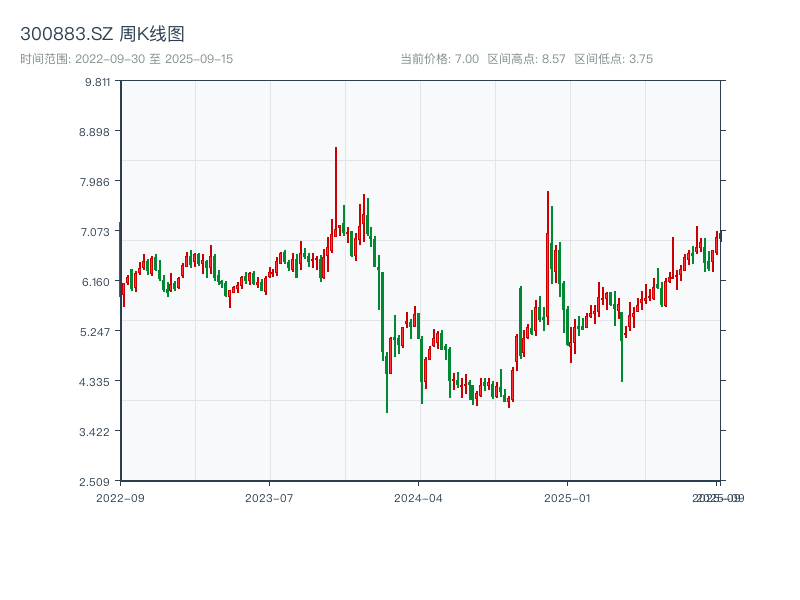Screen dimensions: 800x600
Task: Click y-axis value 7.986
Action: pyautogui.click(x=94, y=182)
